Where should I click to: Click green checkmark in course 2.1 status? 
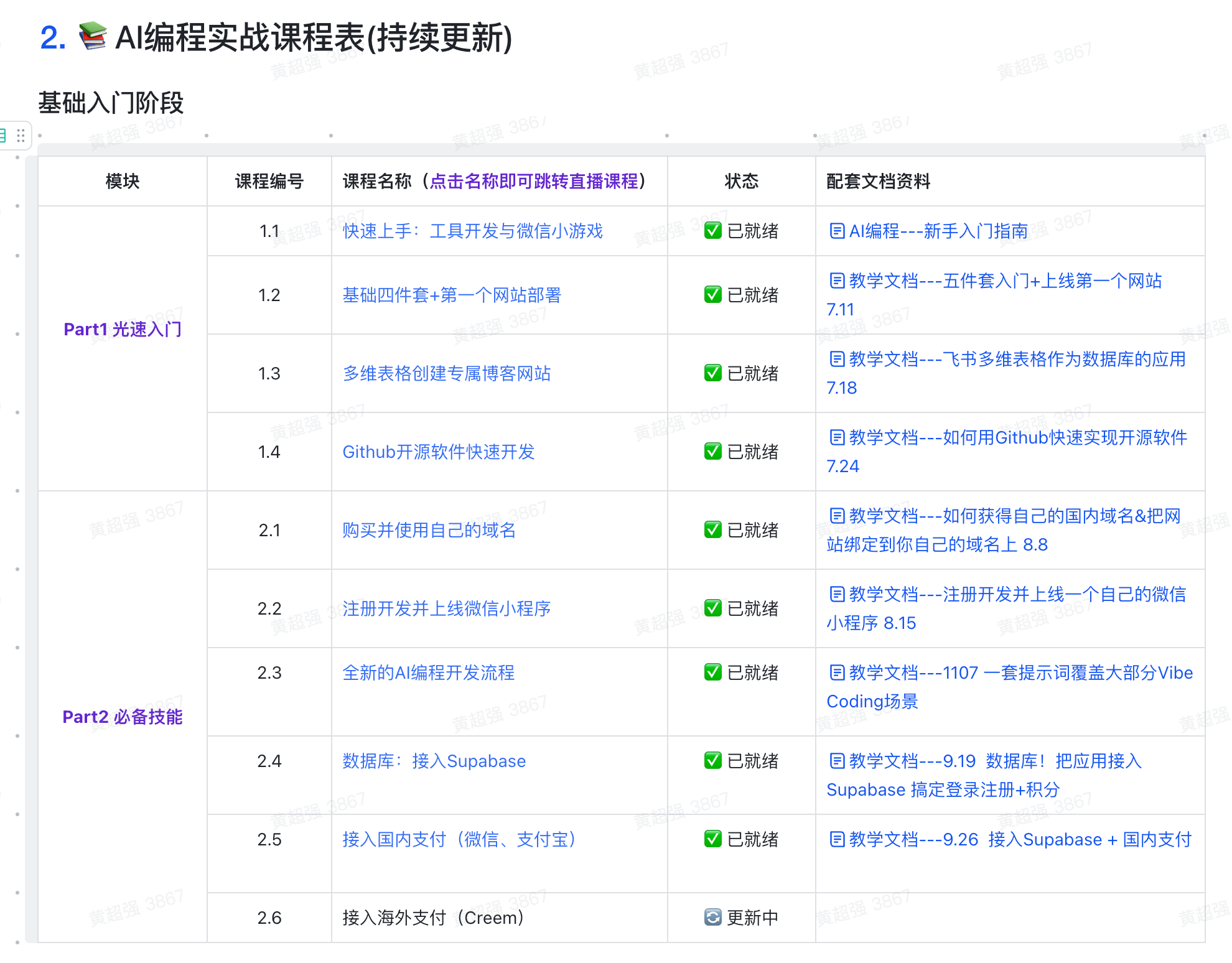point(712,529)
